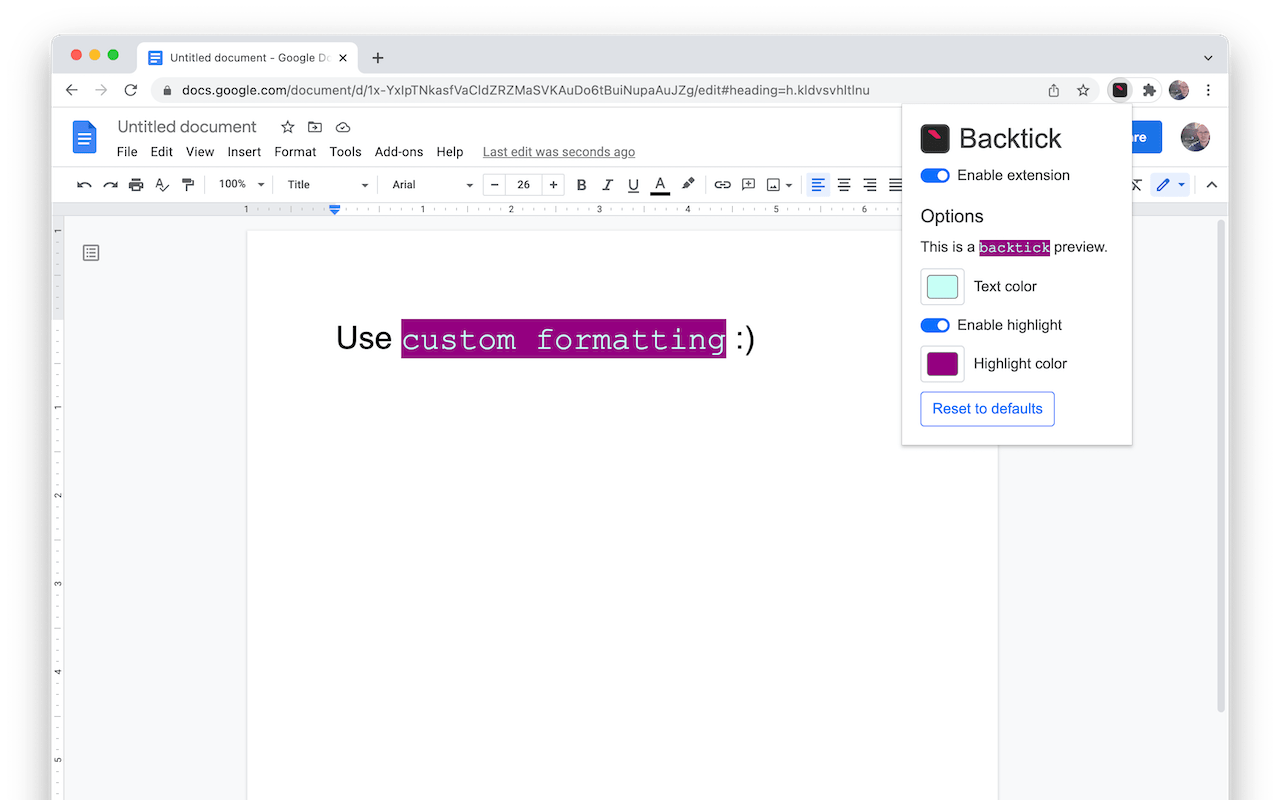Image resolution: width=1280 pixels, height=800 pixels.
Task: Pick a new Highlight color swatch
Action: 942,364
